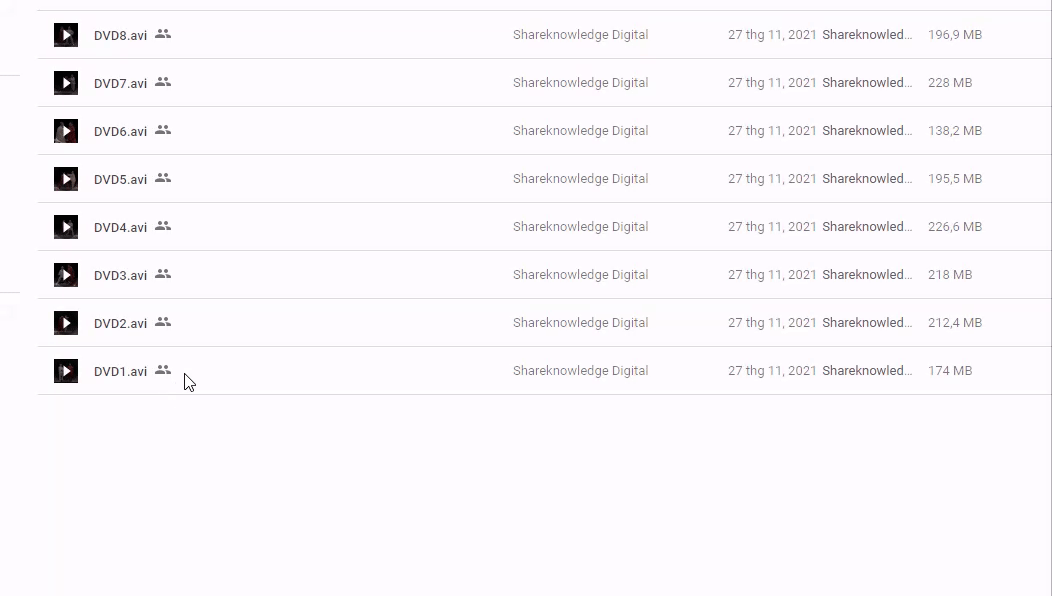1052x596 pixels.
Task: Click the DVD4.avi video thumbnail icon
Action: pos(66,227)
